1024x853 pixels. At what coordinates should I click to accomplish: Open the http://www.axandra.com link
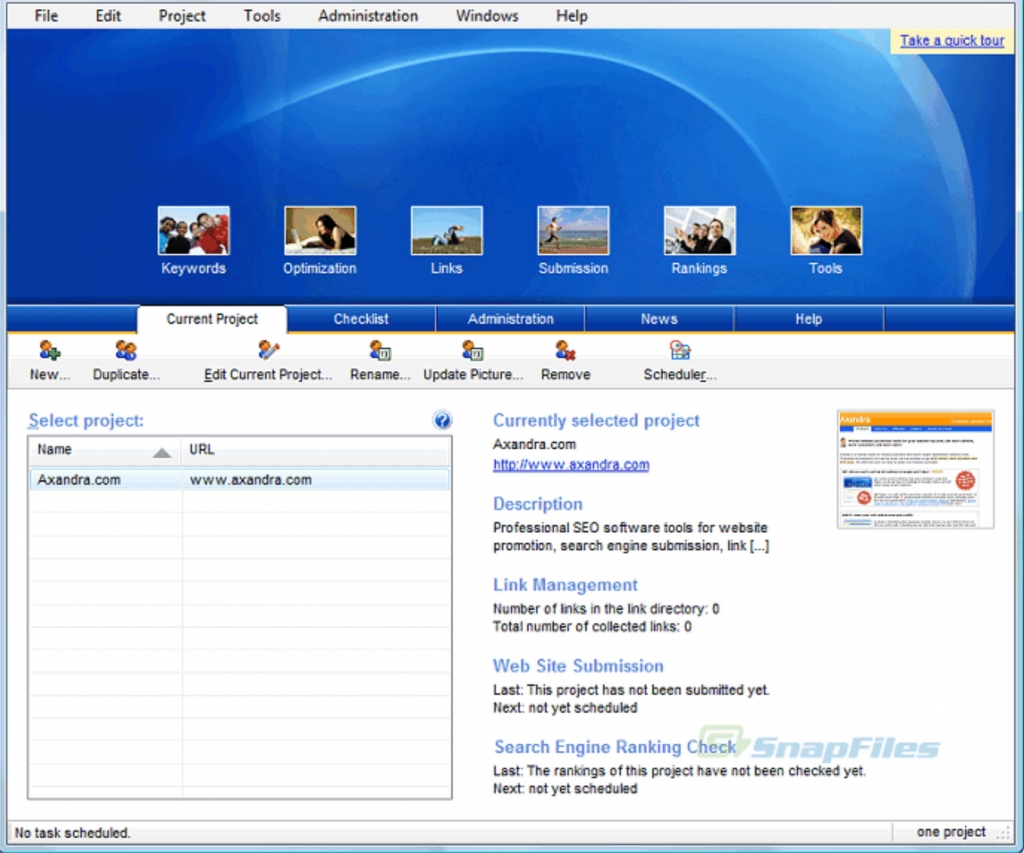pyautogui.click(x=571, y=464)
